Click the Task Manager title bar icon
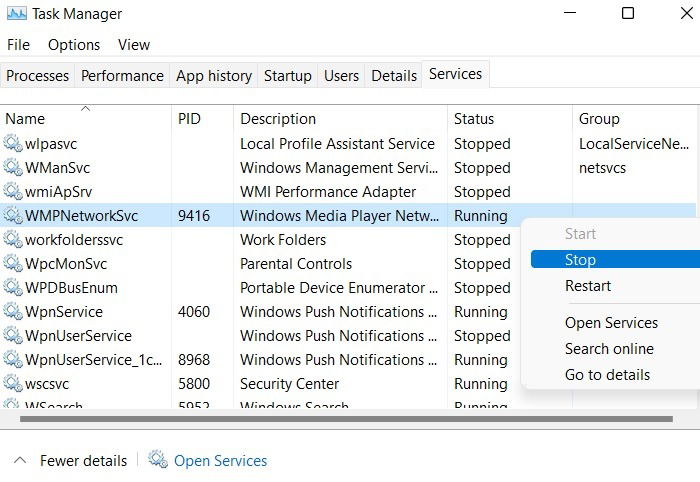Viewport: 700px width, 482px height. pyautogui.click(x=17, y=14)
